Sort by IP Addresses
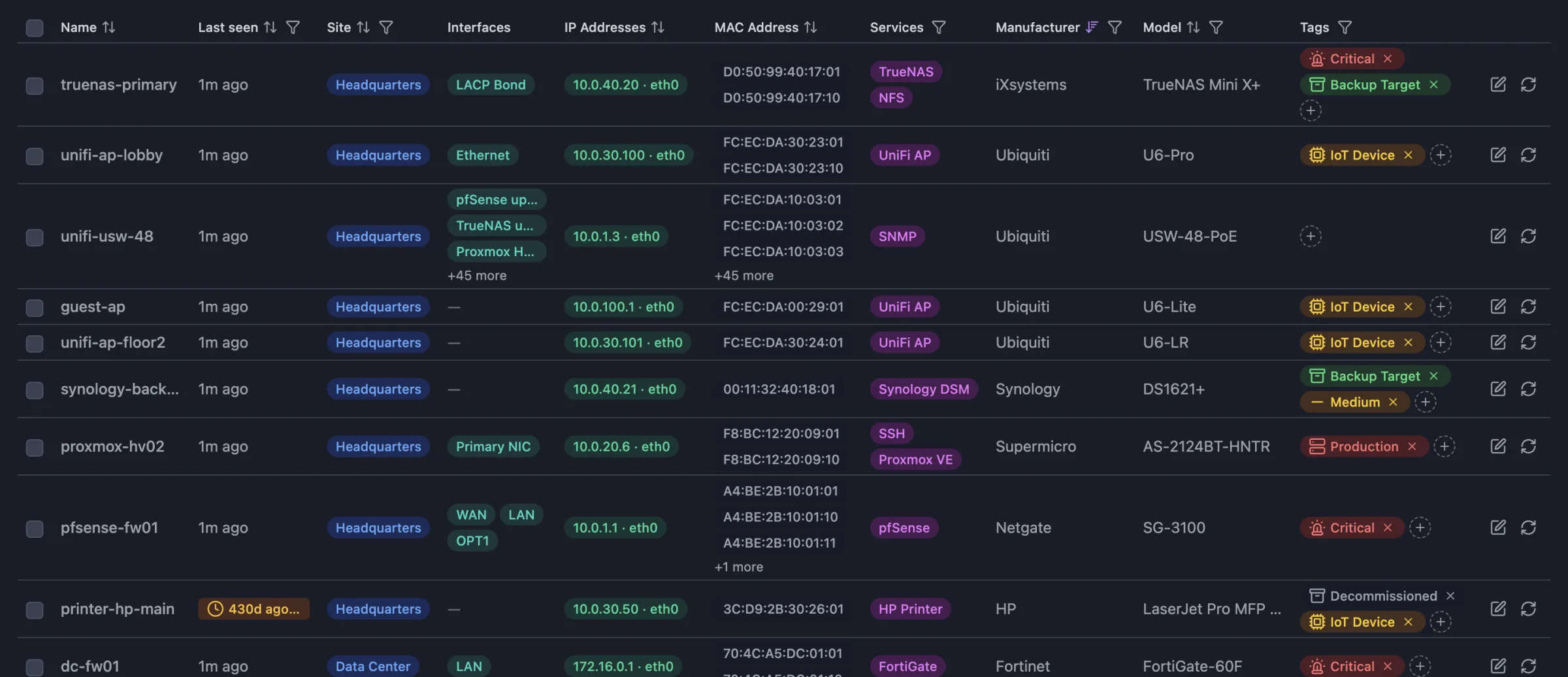This screenshot has height=677, width=1568. 658,27
